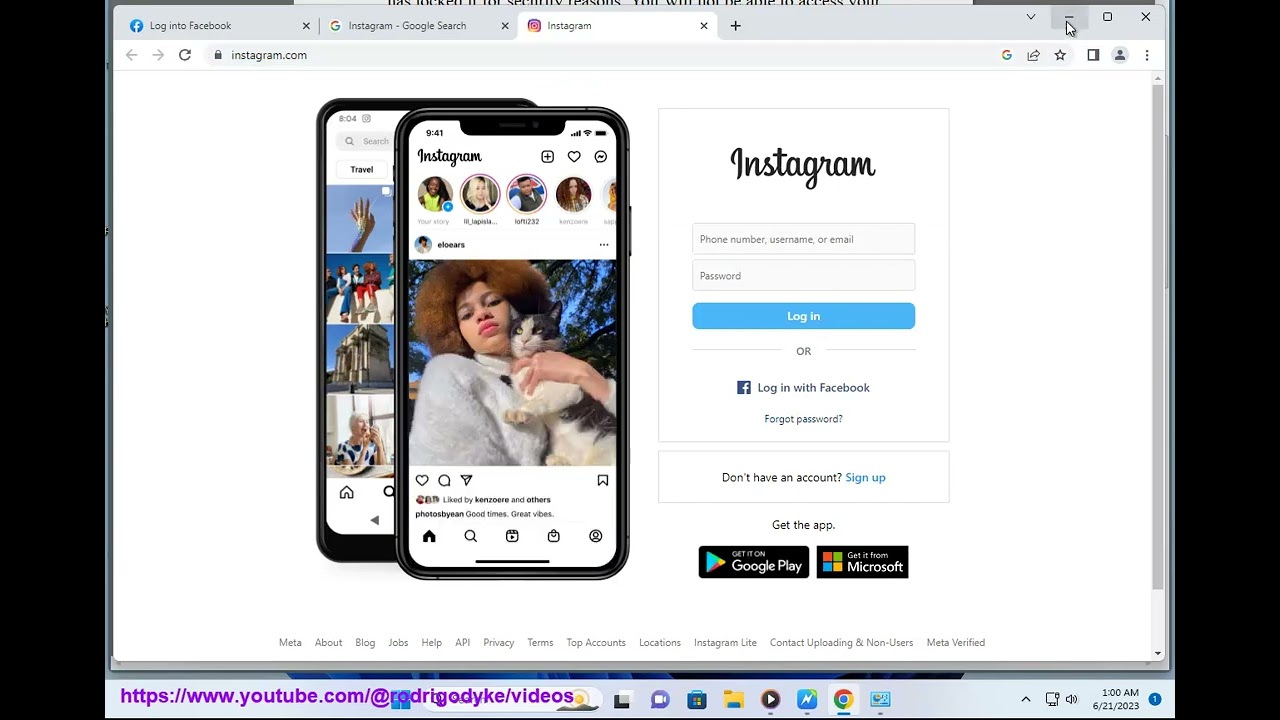Open the Meta footer link

pyautogui.click(x=290, y=643)
